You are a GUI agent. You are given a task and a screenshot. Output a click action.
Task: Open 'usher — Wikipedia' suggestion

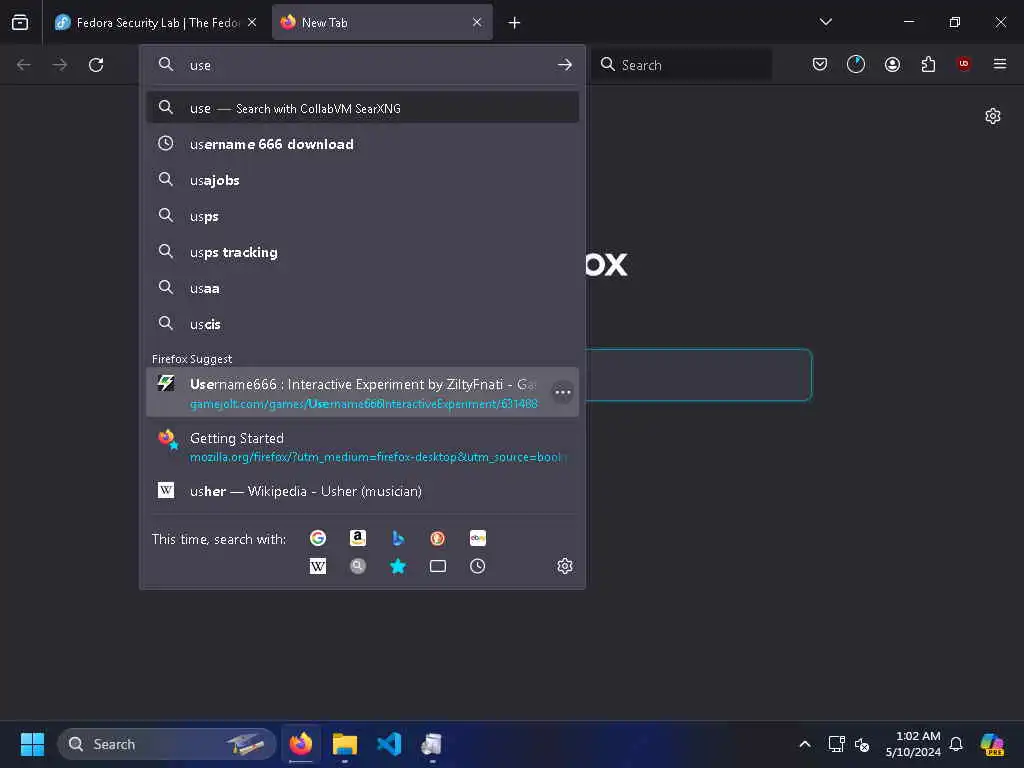pos(362,491)
